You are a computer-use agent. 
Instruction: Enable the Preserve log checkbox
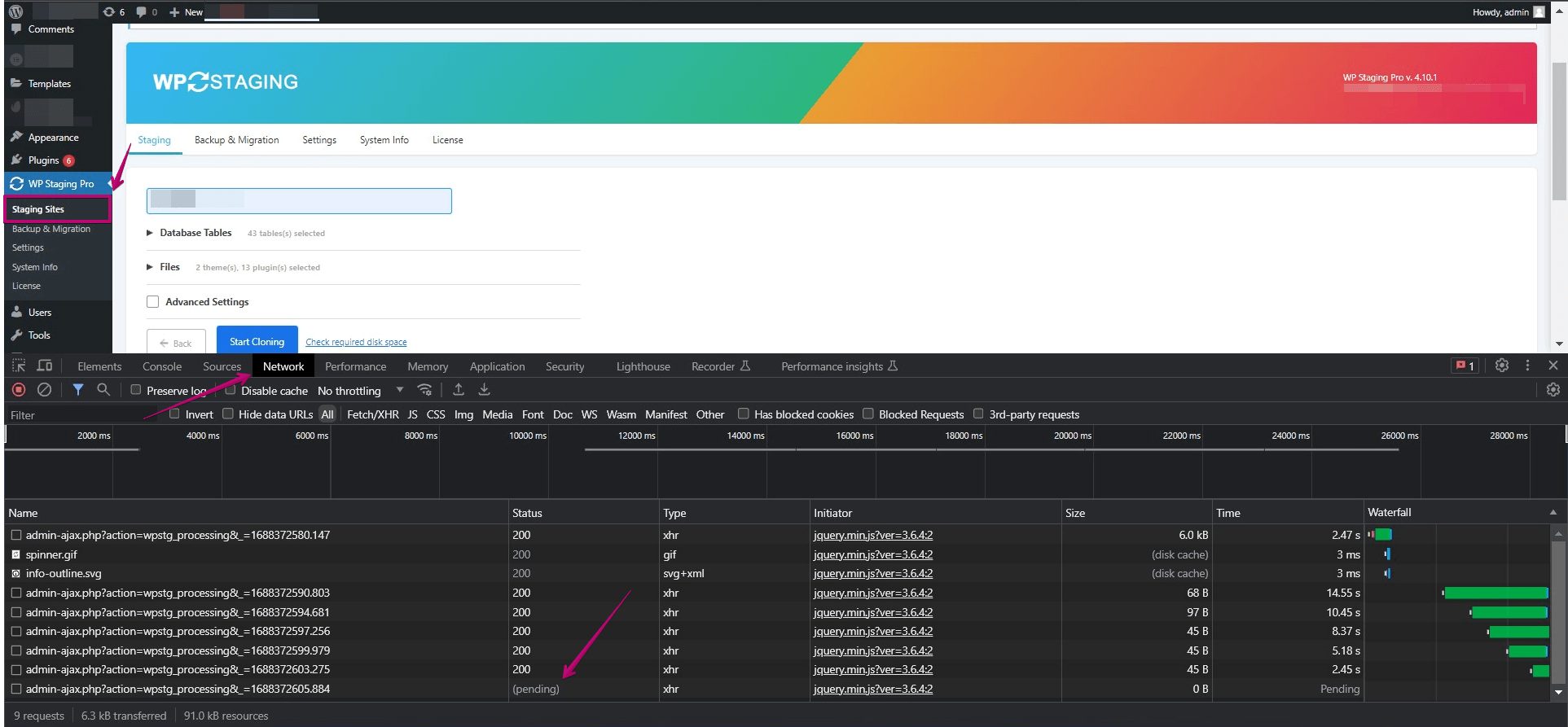pyautogui.click(x=136, y=390)
